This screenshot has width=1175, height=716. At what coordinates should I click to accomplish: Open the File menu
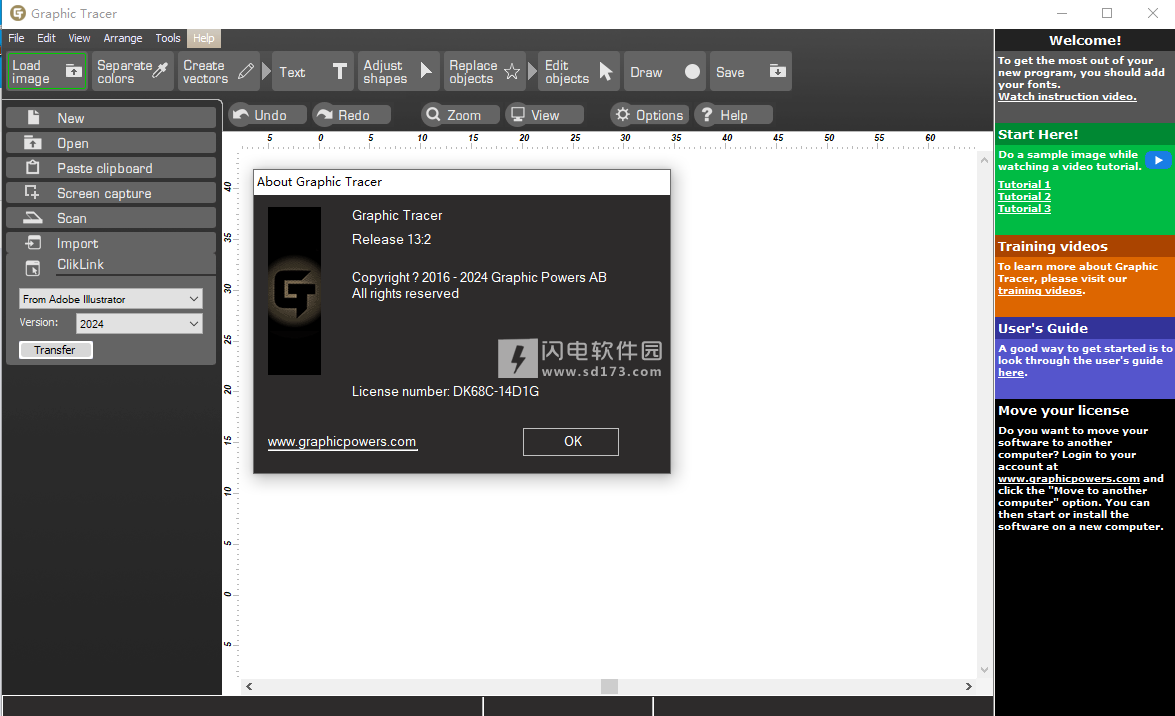point(16,38)
